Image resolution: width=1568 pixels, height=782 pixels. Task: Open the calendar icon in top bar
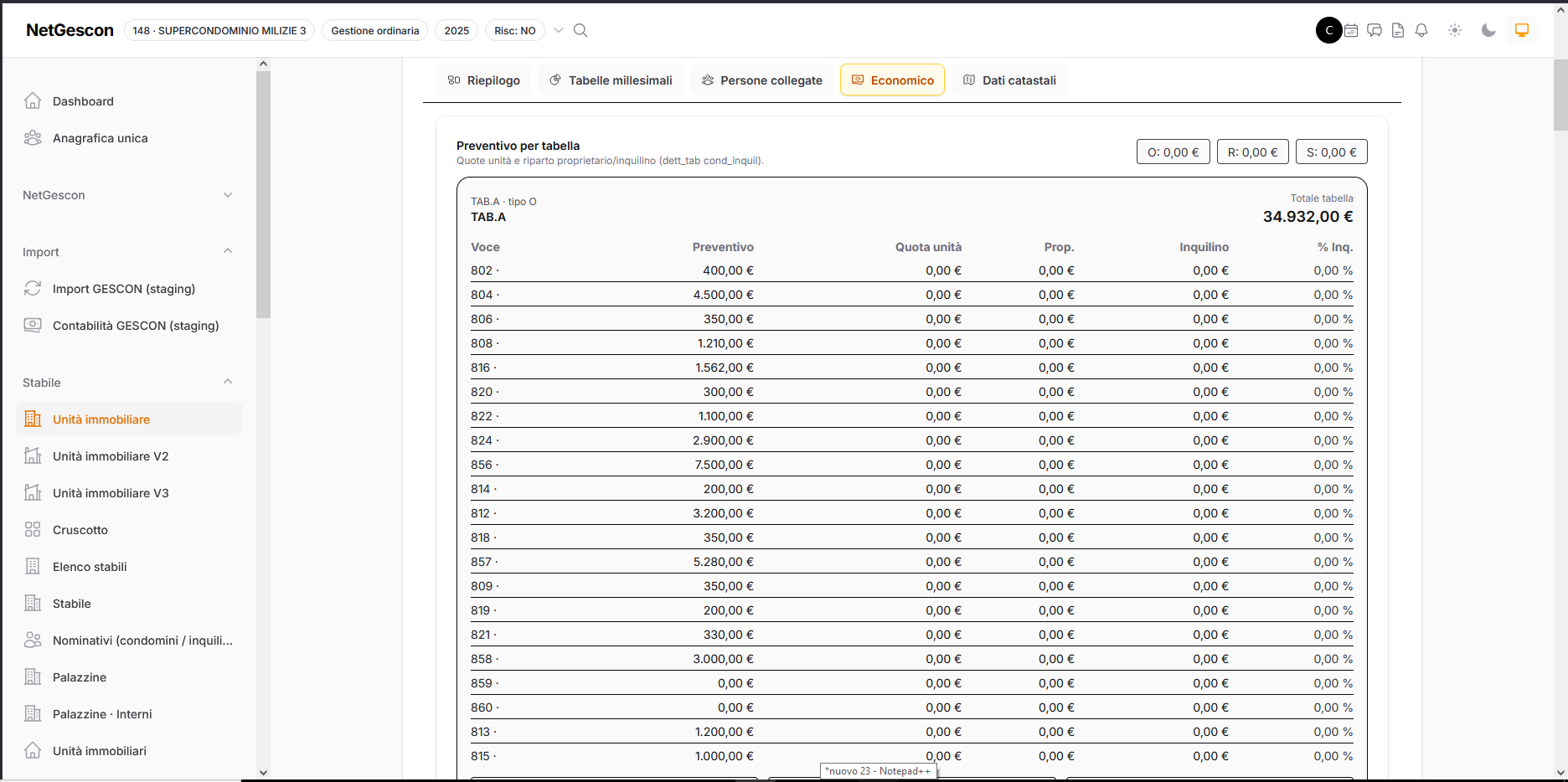point(1351,30)
